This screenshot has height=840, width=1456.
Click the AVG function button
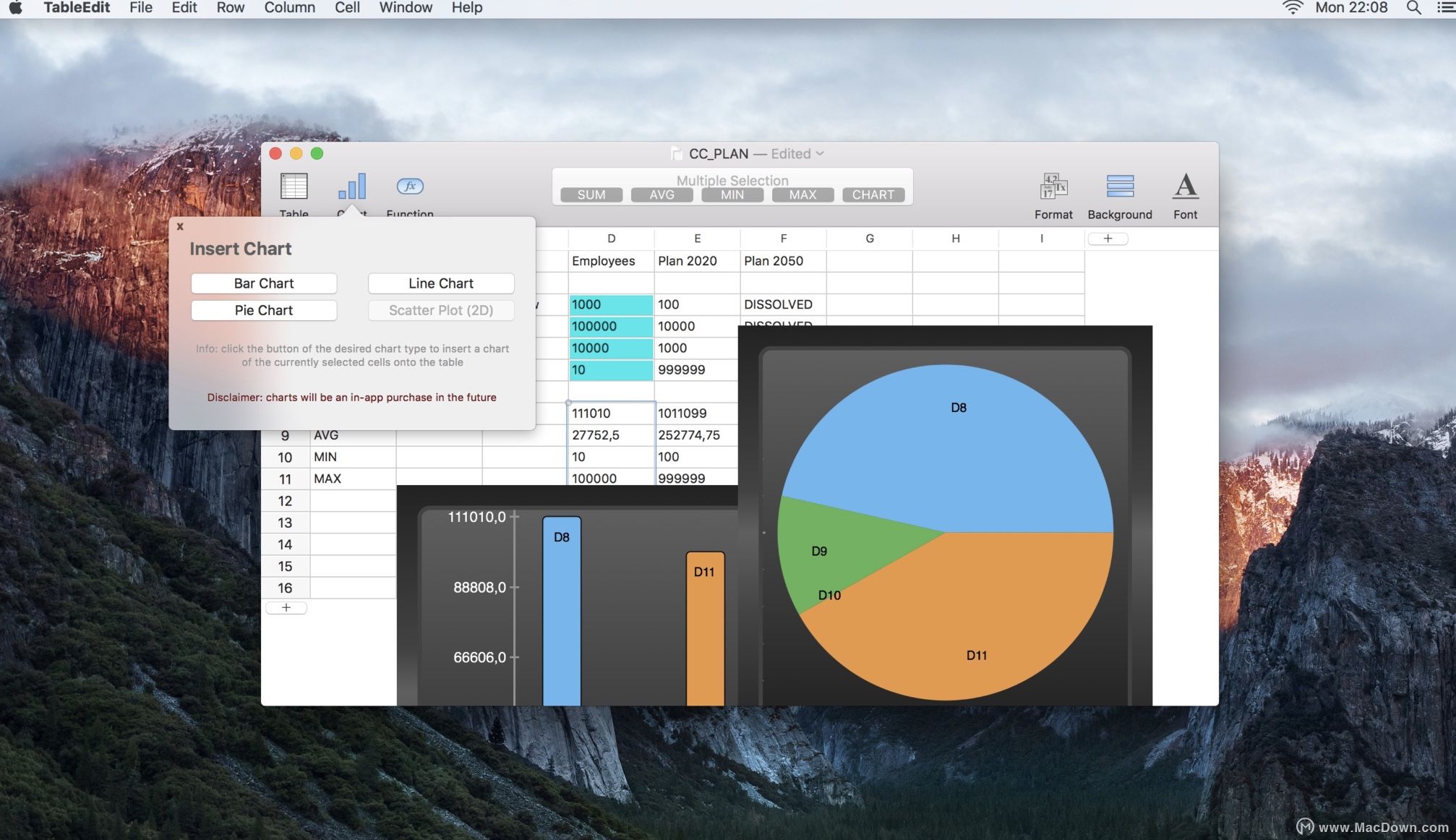pyautogui.click(x=661, y=194)
